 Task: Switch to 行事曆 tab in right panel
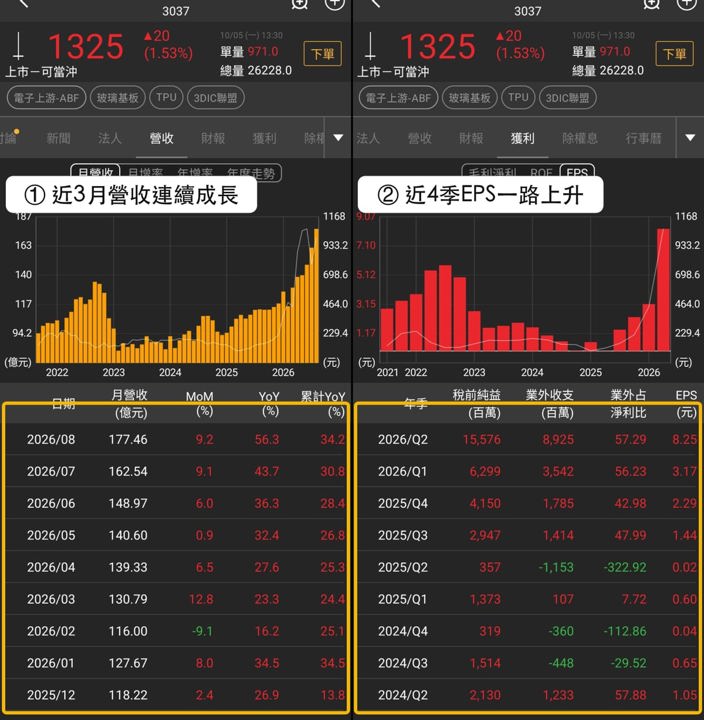(x=643, y=138)
